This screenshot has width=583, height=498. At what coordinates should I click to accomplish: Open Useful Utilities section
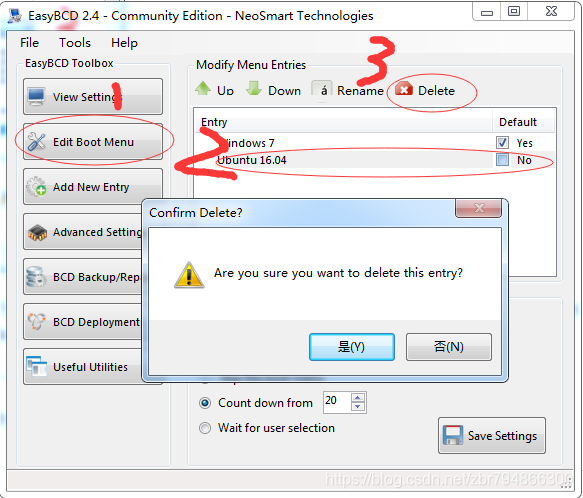83,367
